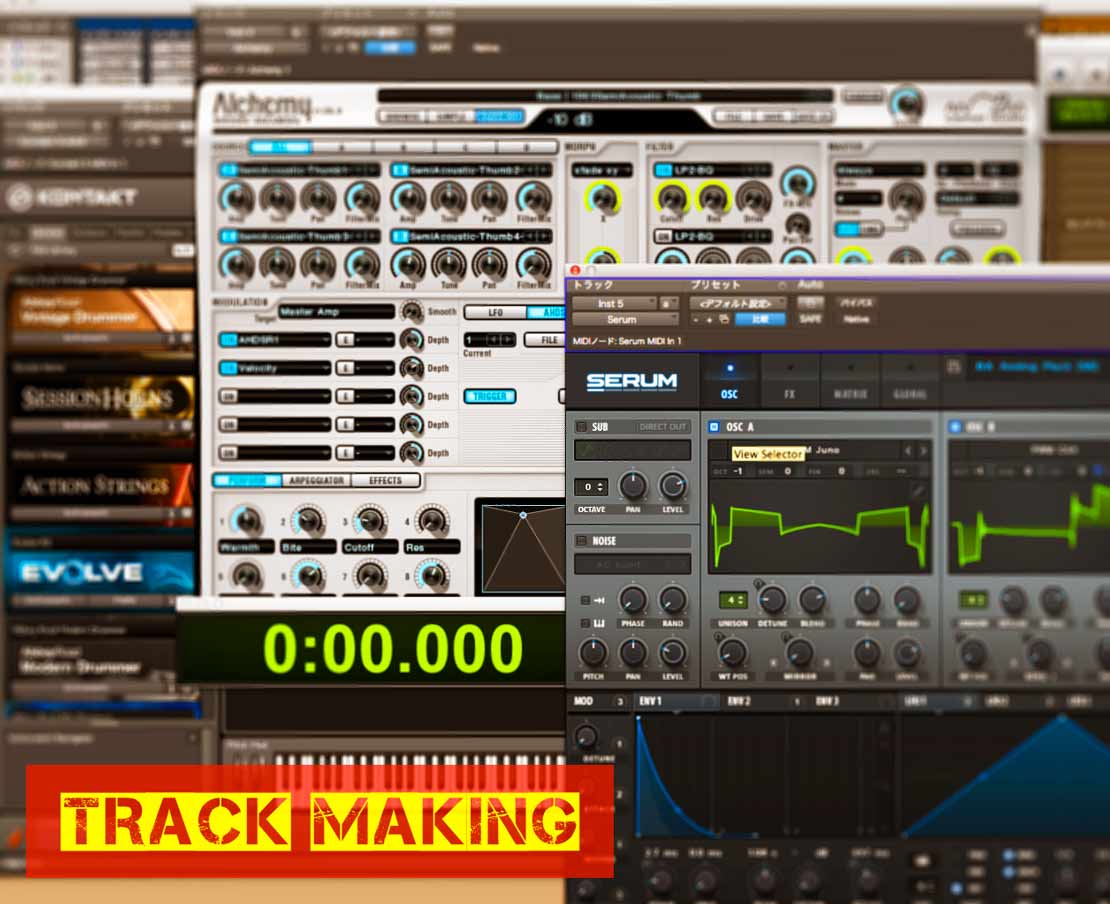This screenshot has width=1110, height=904.
Task: Switch to Serum FX tab
Action: point(790,381)
